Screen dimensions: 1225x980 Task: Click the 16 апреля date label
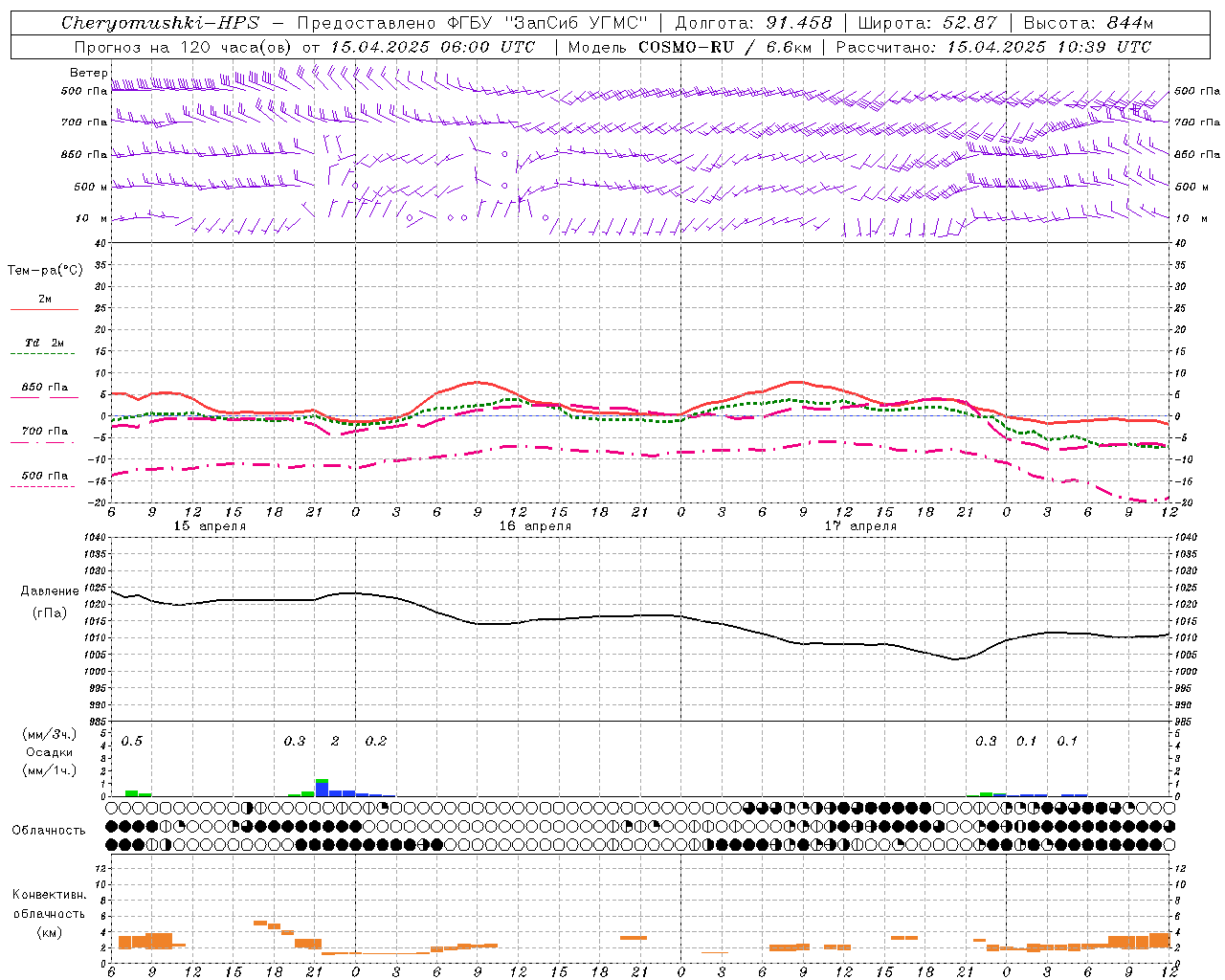tap(535, 526)
